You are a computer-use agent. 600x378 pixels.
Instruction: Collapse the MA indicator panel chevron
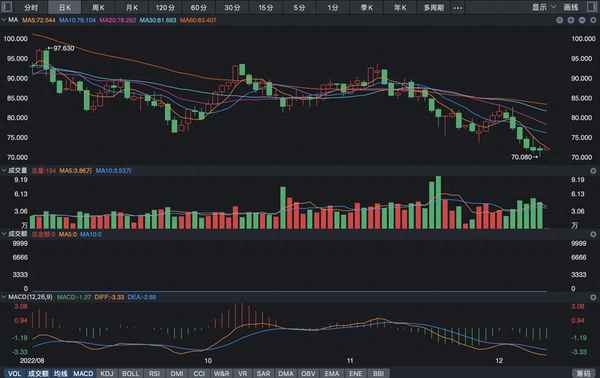click(x=3, y=20)
